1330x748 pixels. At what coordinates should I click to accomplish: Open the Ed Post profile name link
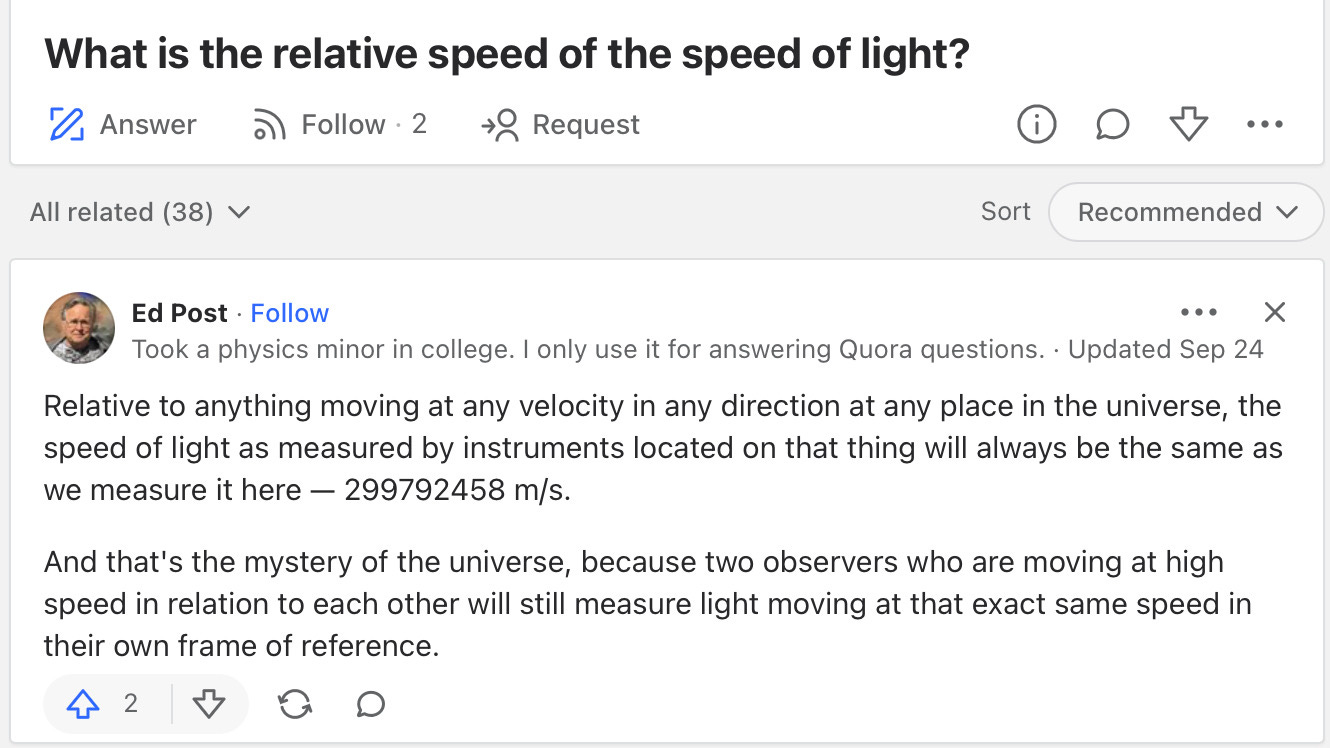point(180,313)
